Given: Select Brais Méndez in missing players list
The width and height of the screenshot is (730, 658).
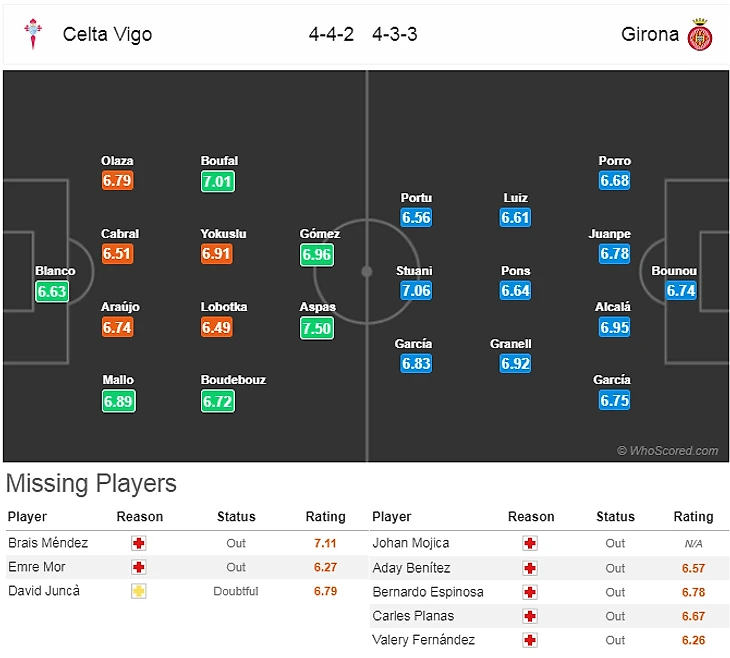Looking at the screenshot, I should click(48, 543).
